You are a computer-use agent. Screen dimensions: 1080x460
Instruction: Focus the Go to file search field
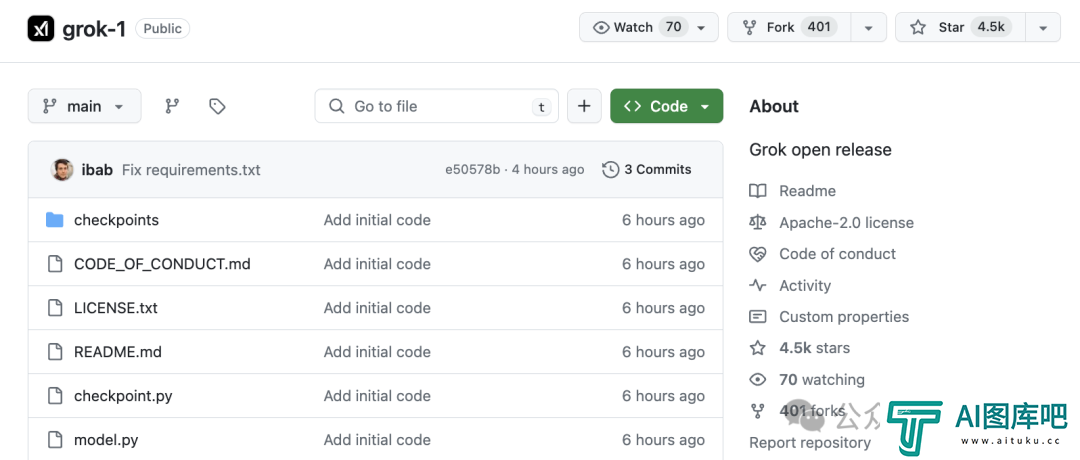(437, 106)
